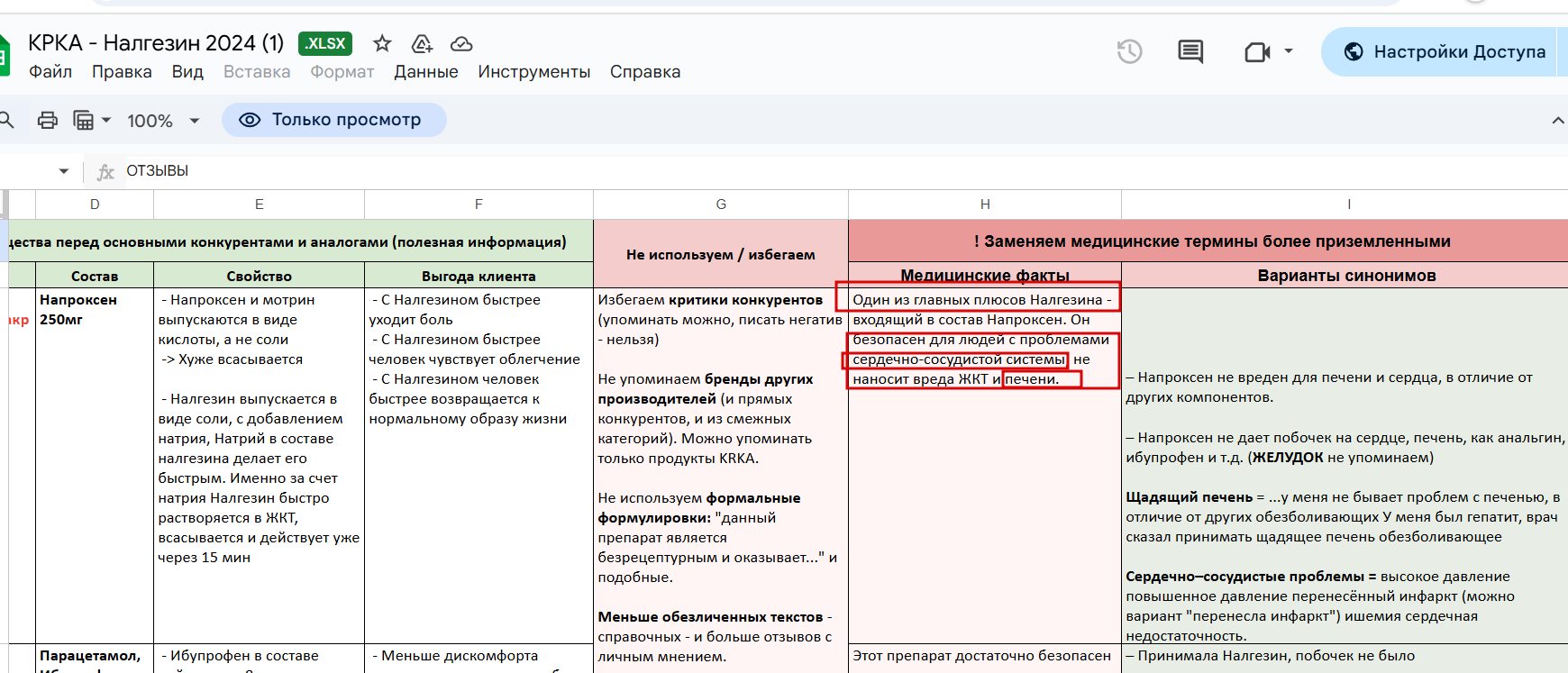
Task: Click the add to Drive icon
Action: point(422,43)
